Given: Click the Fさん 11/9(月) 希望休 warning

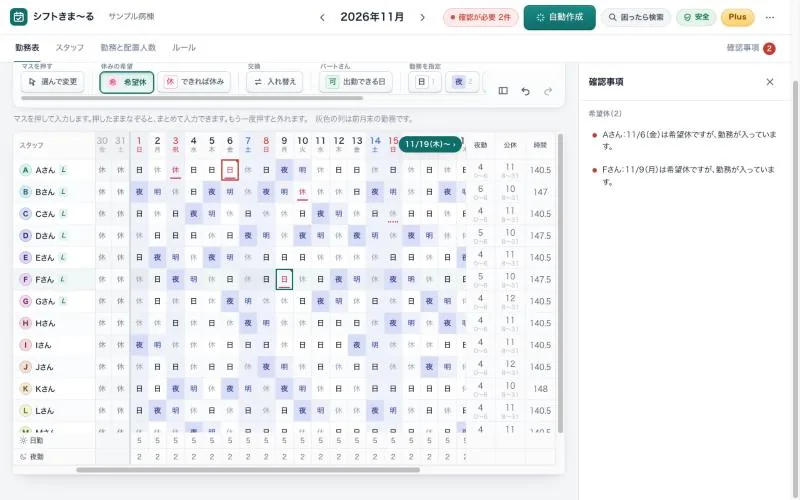Looking at the screenshot, I should pos(684,176).
